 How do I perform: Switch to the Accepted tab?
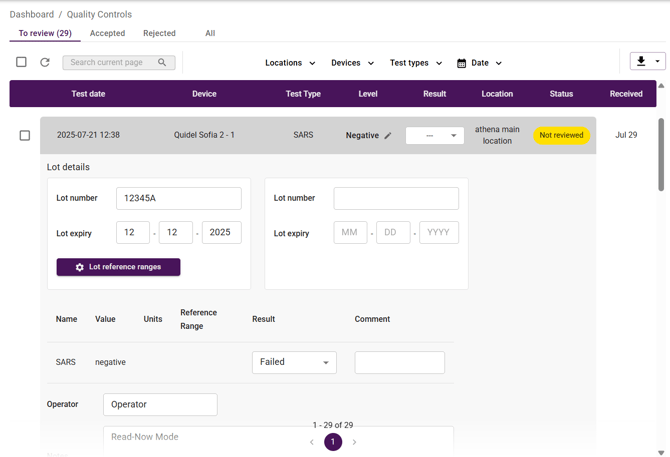click(x=107, y=33)
